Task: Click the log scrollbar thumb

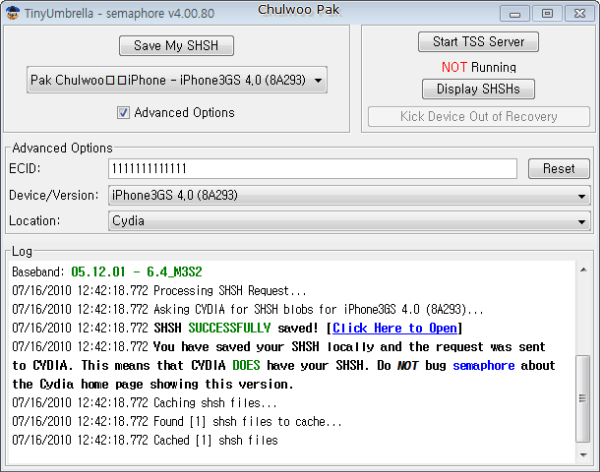Action: [x=583, y=398]
